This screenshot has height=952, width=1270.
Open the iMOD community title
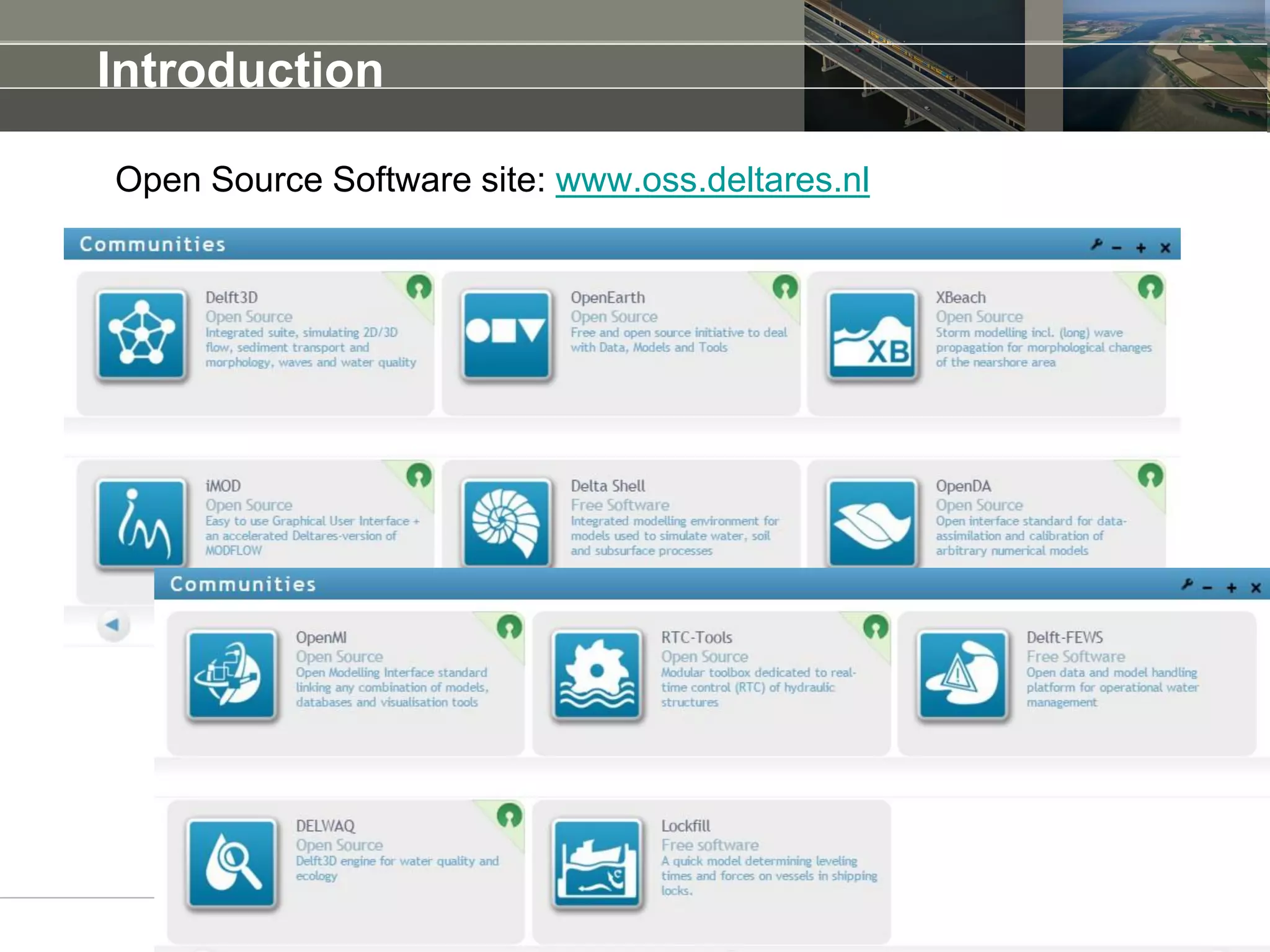click(223, 486)
